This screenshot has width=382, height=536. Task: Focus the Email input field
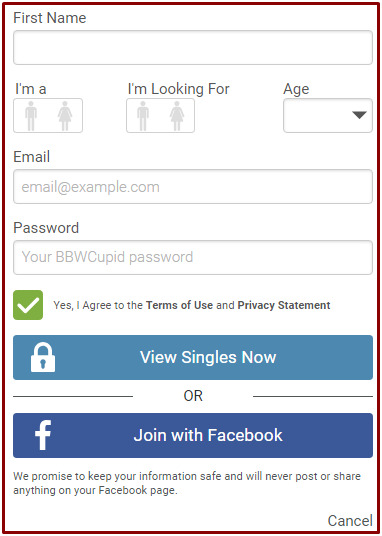pos(193,187)
